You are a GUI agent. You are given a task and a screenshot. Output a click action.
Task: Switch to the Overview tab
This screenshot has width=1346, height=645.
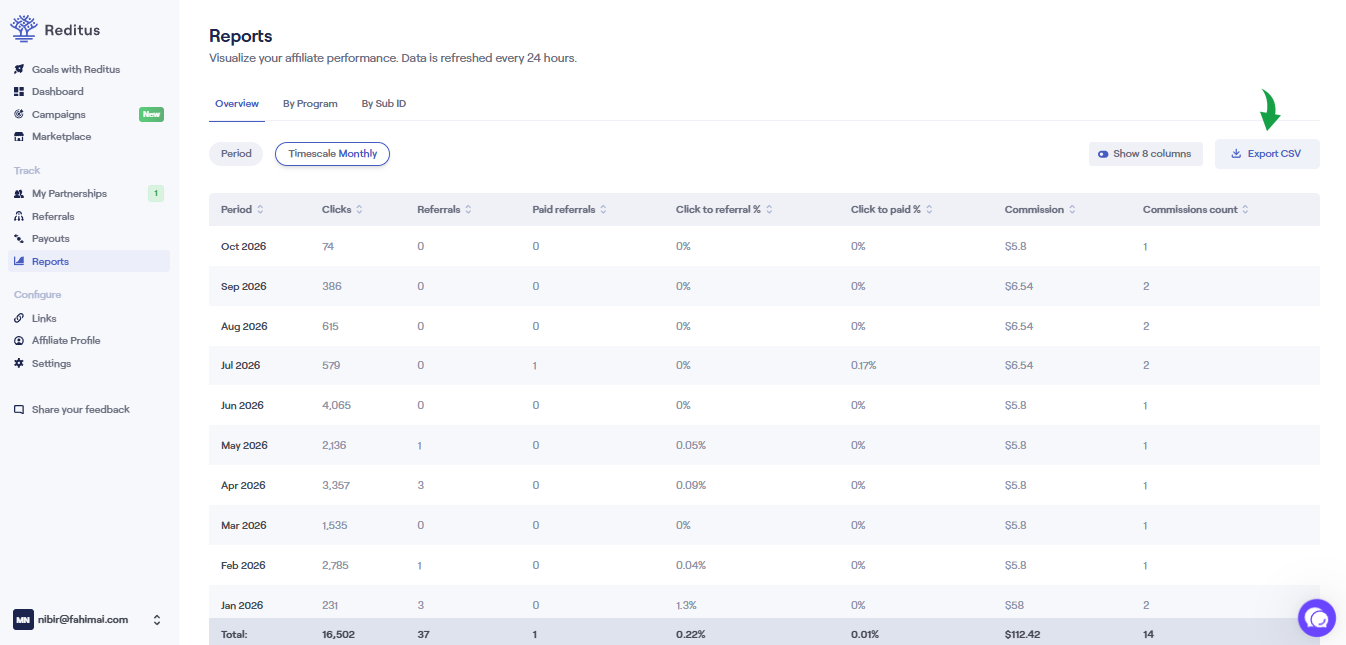(x=237, y=104)
